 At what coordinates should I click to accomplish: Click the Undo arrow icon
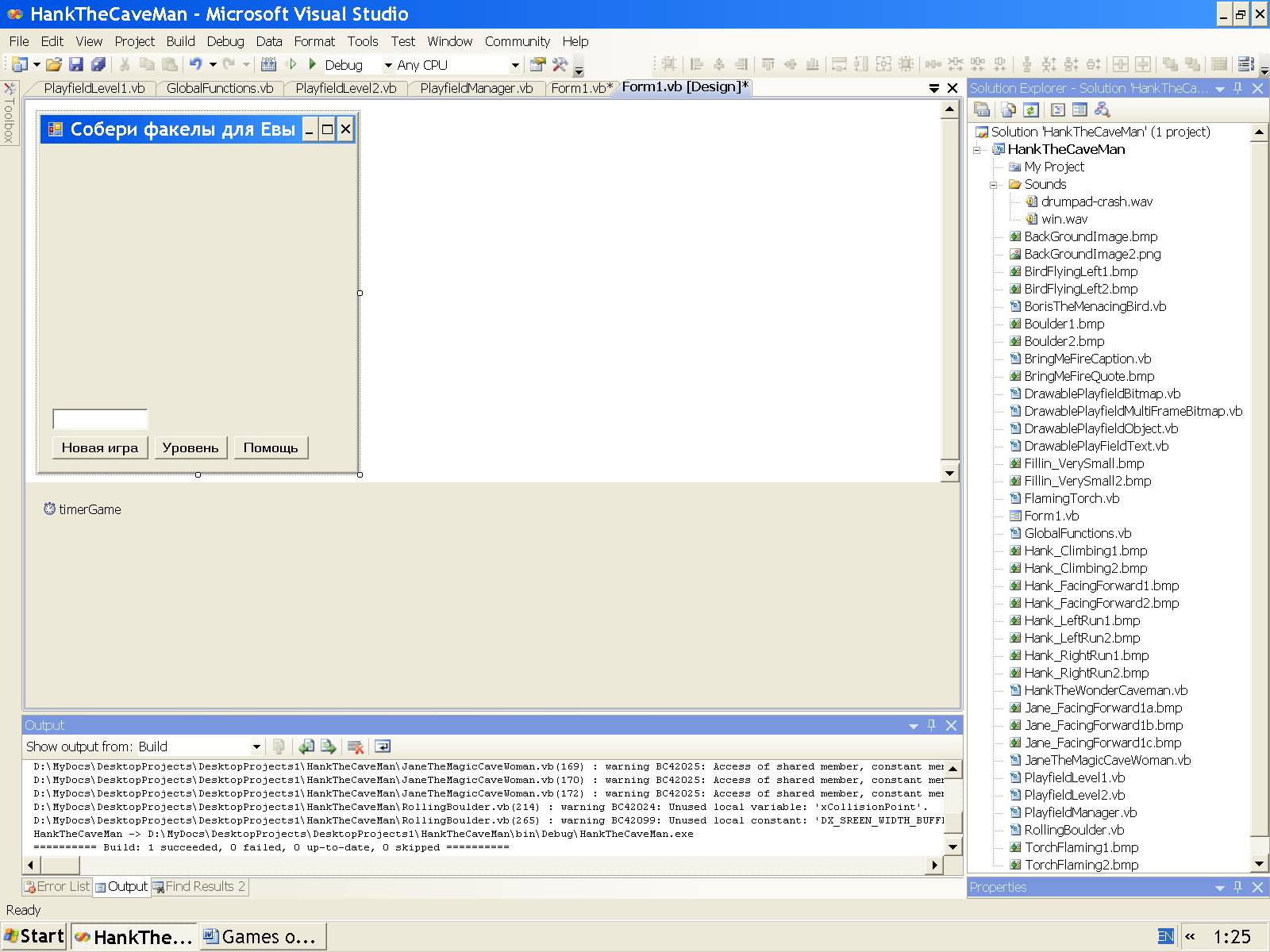click(195, 65)
